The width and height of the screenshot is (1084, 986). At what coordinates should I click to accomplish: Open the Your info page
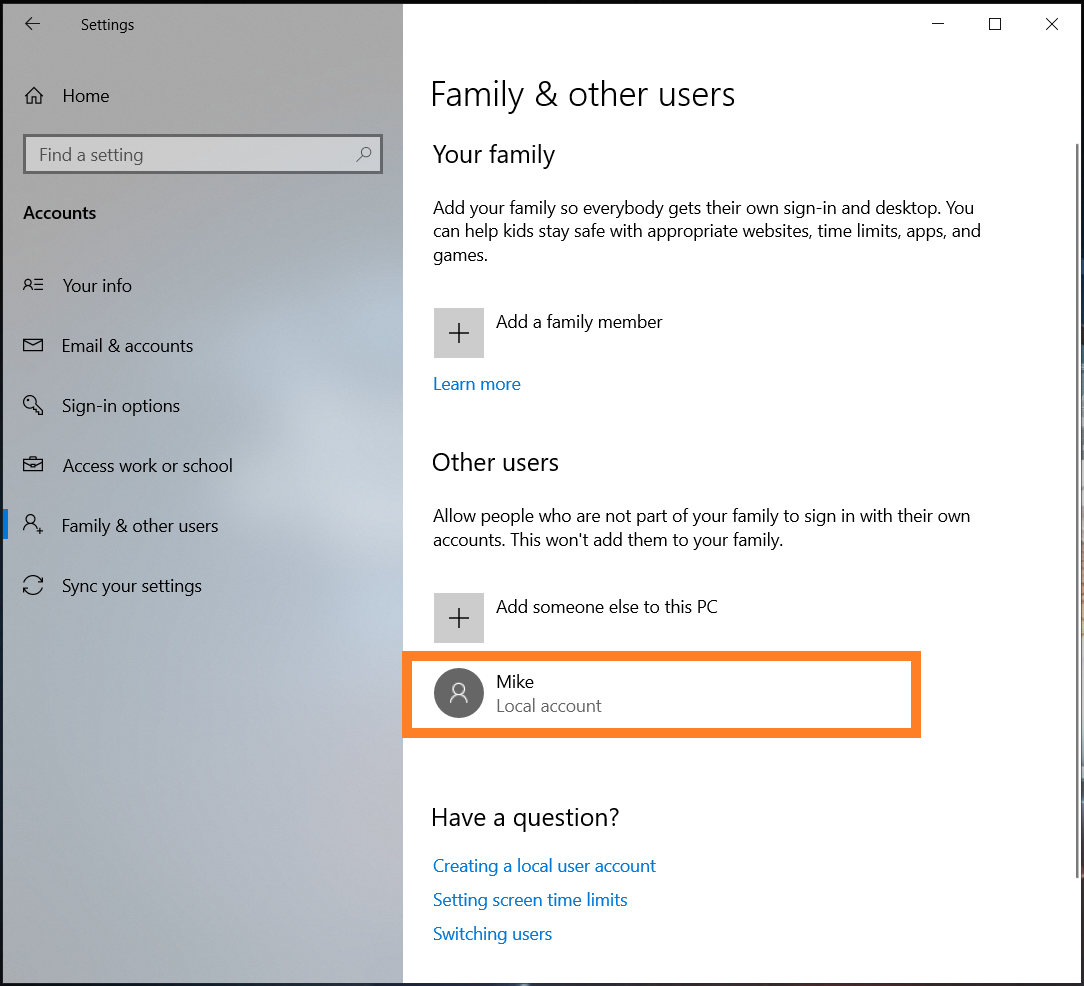tap(97, 286)
